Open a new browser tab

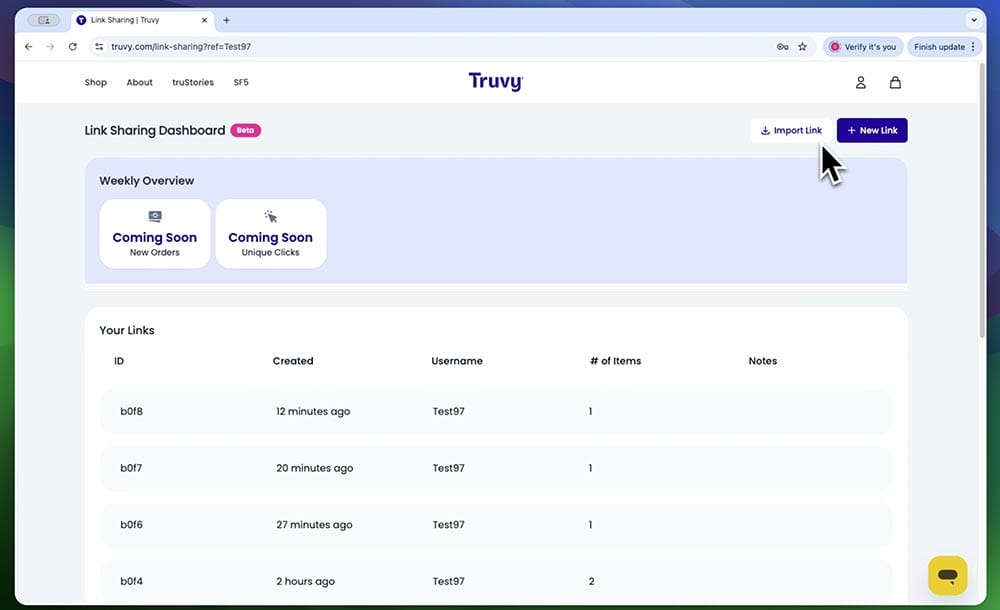click(x=226, y=20)
